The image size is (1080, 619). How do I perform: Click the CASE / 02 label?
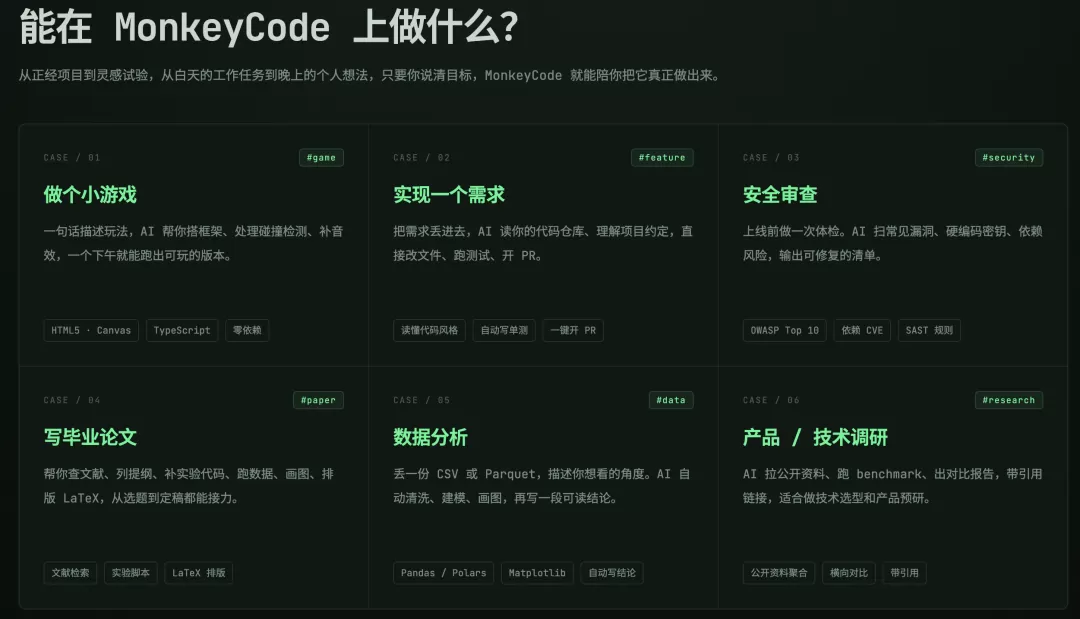[x=422, y=158]
